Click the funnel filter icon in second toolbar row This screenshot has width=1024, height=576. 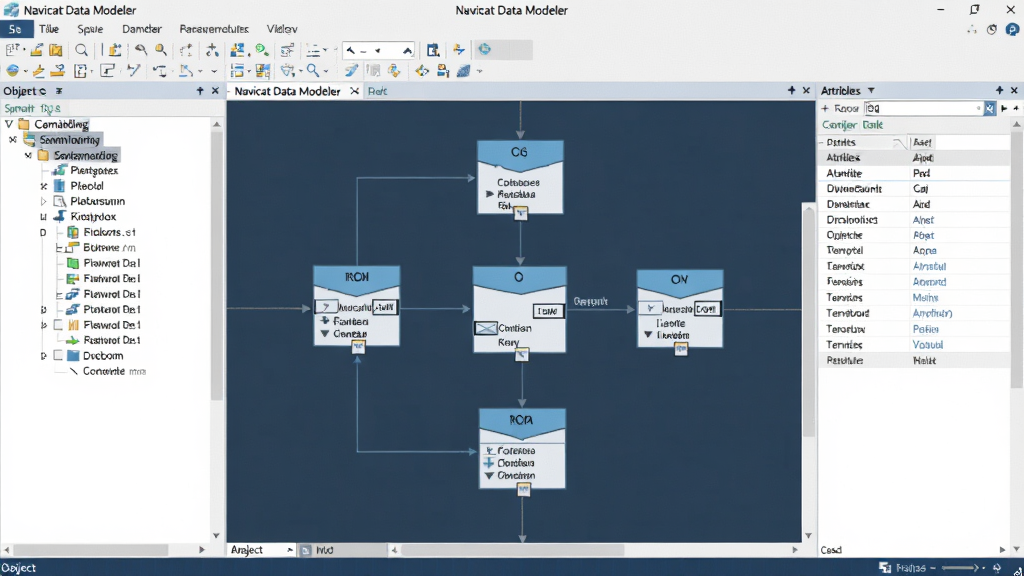coord(287,71)
